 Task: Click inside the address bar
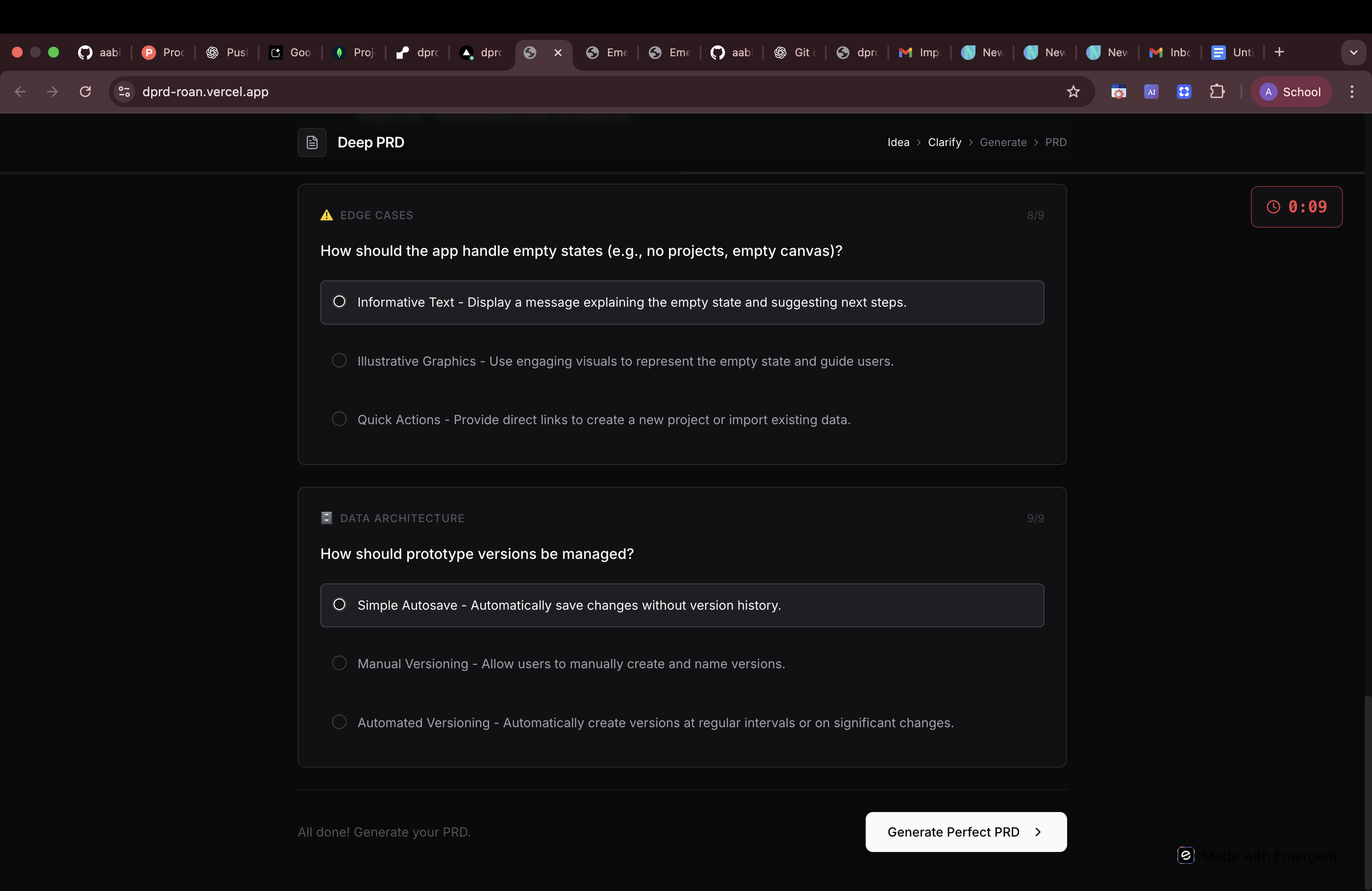click(403, 92)
